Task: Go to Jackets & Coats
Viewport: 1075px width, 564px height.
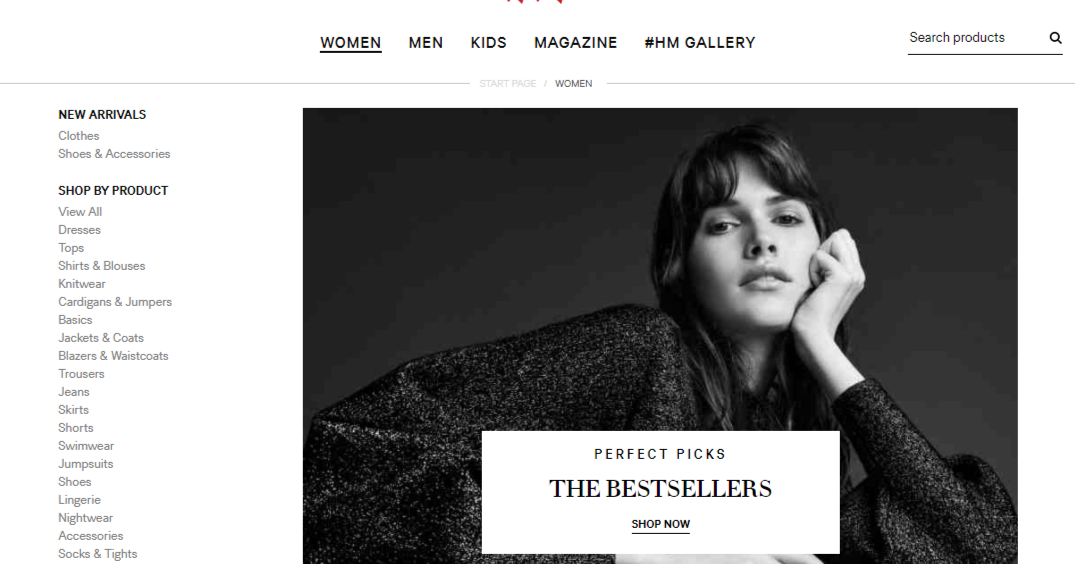Action: 101,337
